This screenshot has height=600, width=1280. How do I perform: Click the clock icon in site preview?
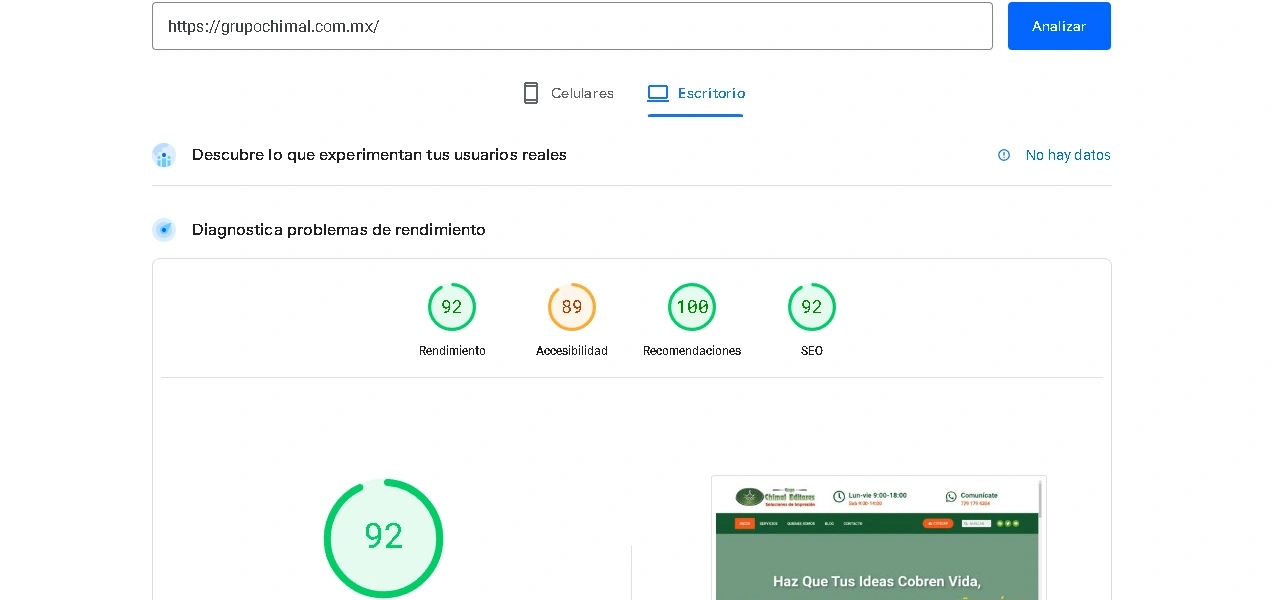pyautogui.click(x=839, y=496)
